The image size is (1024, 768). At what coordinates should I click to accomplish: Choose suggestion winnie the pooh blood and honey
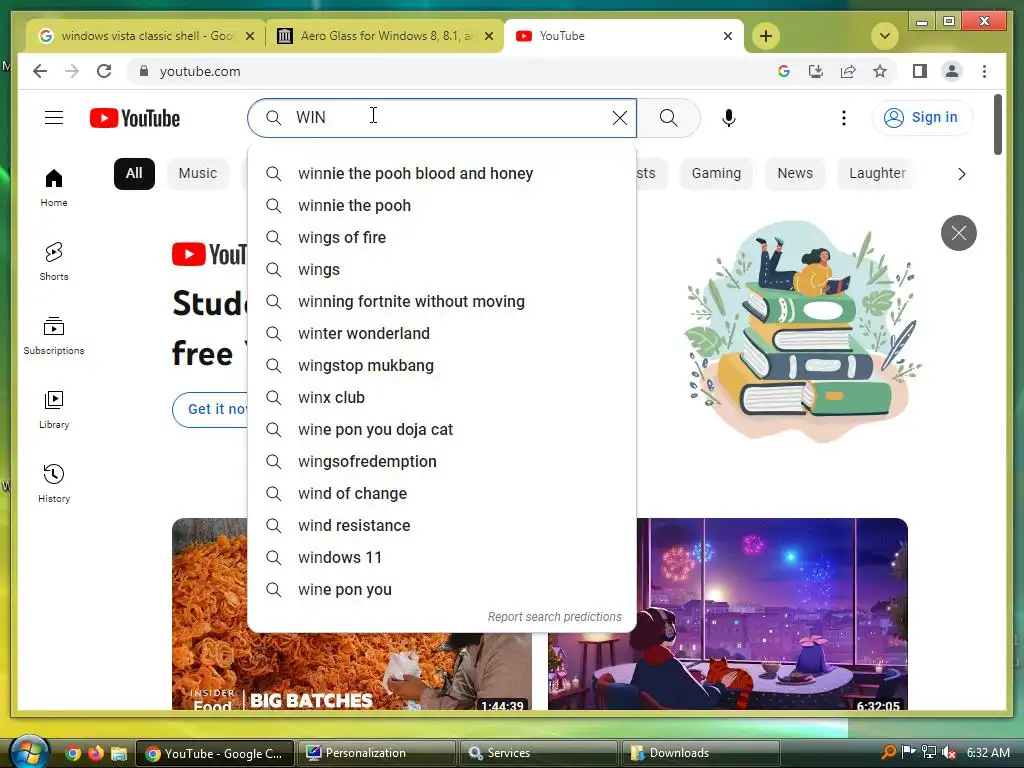click(x=442, y=173)
